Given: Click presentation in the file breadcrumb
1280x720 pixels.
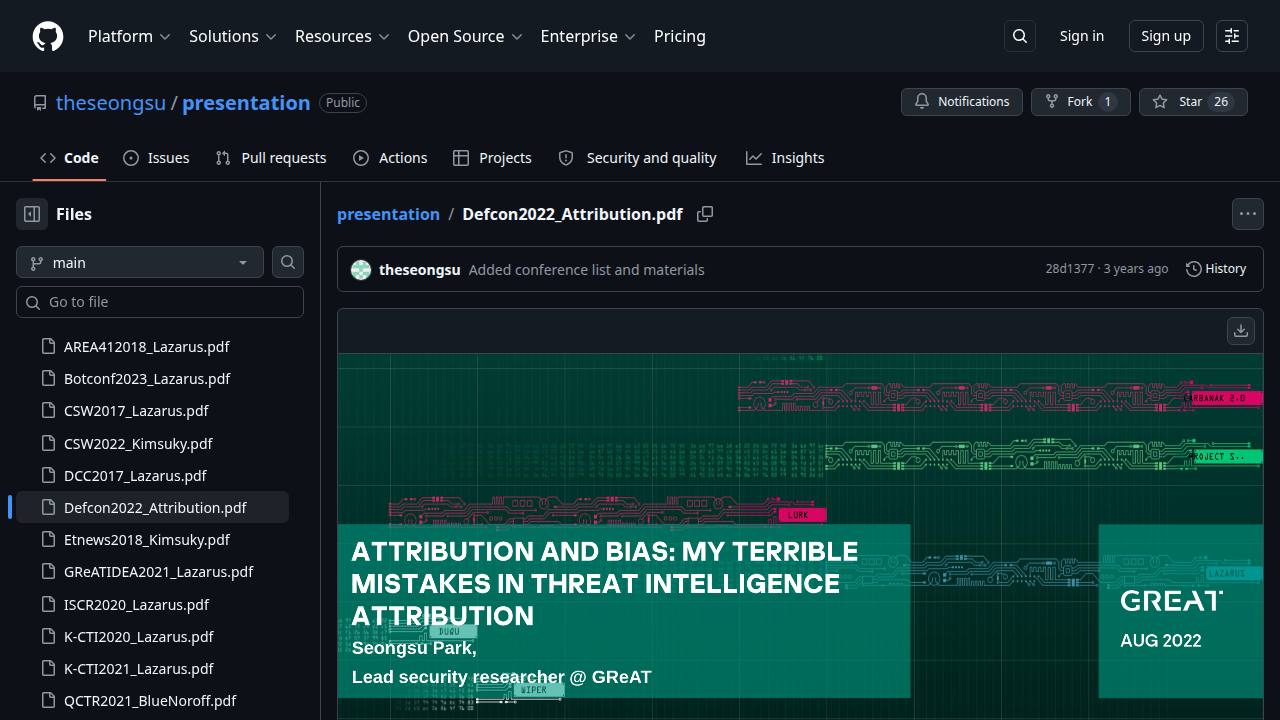Looking at the screenshot, I should (388, 214).
